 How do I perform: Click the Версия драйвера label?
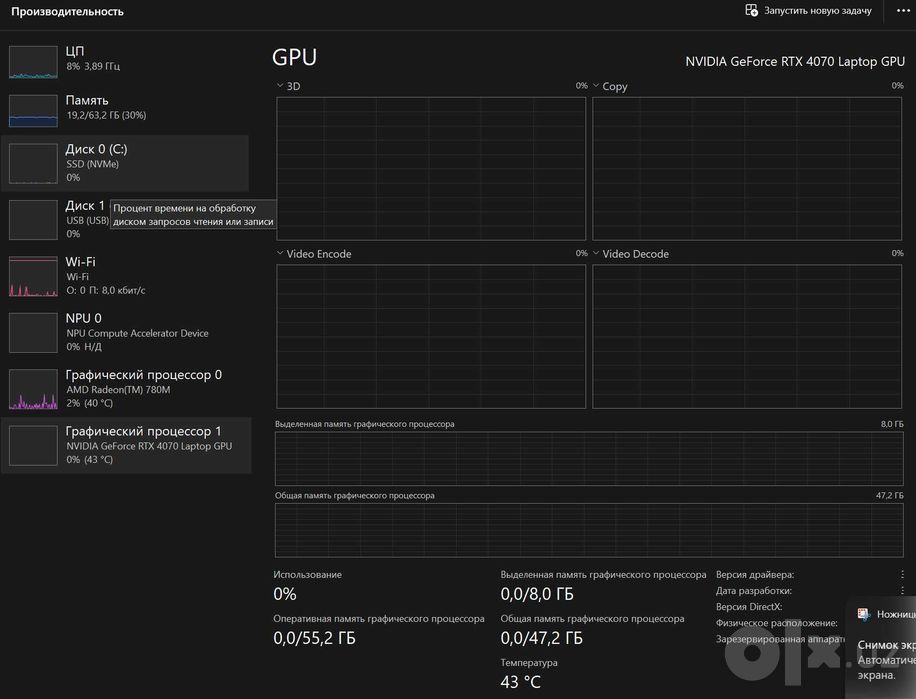tap(755, 575)
